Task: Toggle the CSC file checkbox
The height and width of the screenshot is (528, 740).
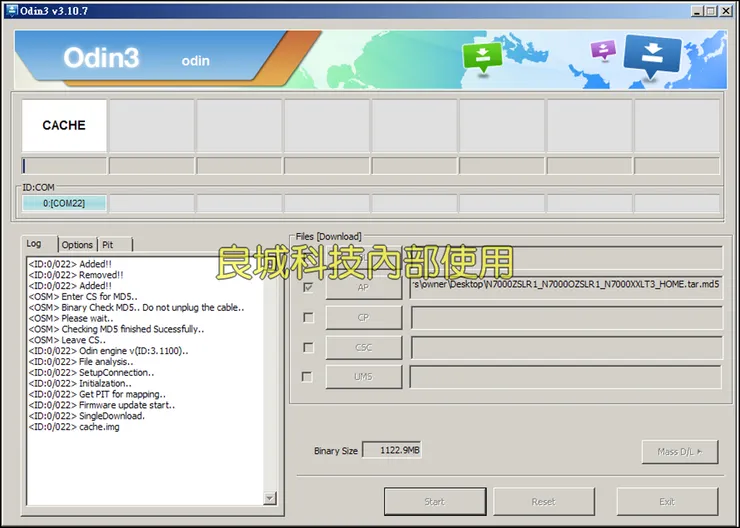Action: 308,348
